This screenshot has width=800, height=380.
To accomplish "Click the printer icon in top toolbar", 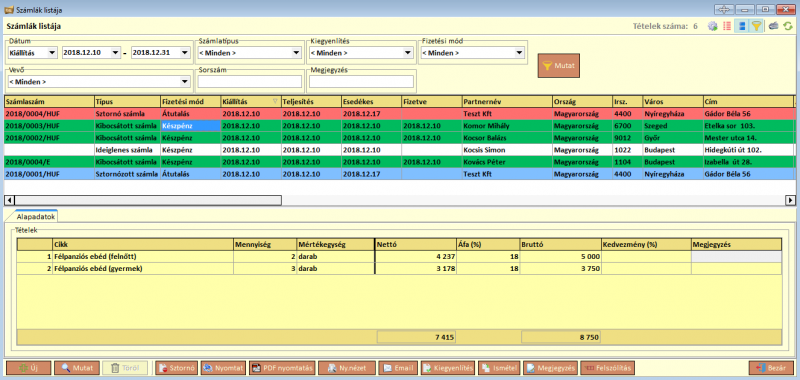I will [x=774, y=26].
